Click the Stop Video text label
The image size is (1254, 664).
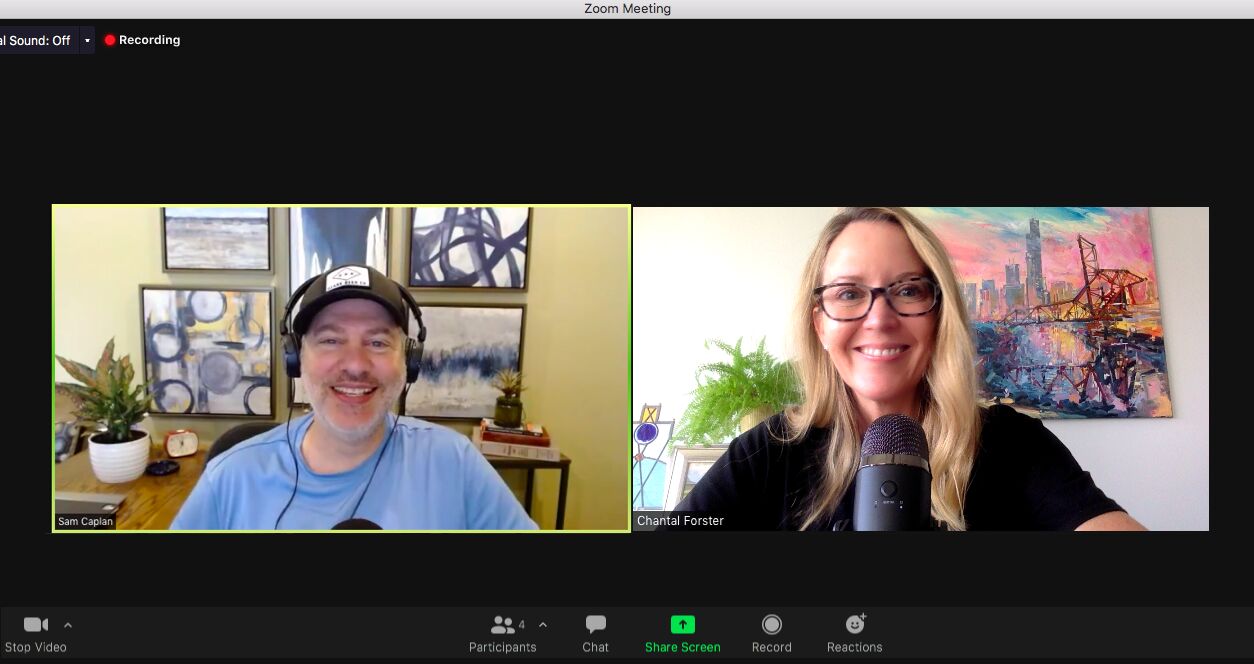(x=36, y=647)
